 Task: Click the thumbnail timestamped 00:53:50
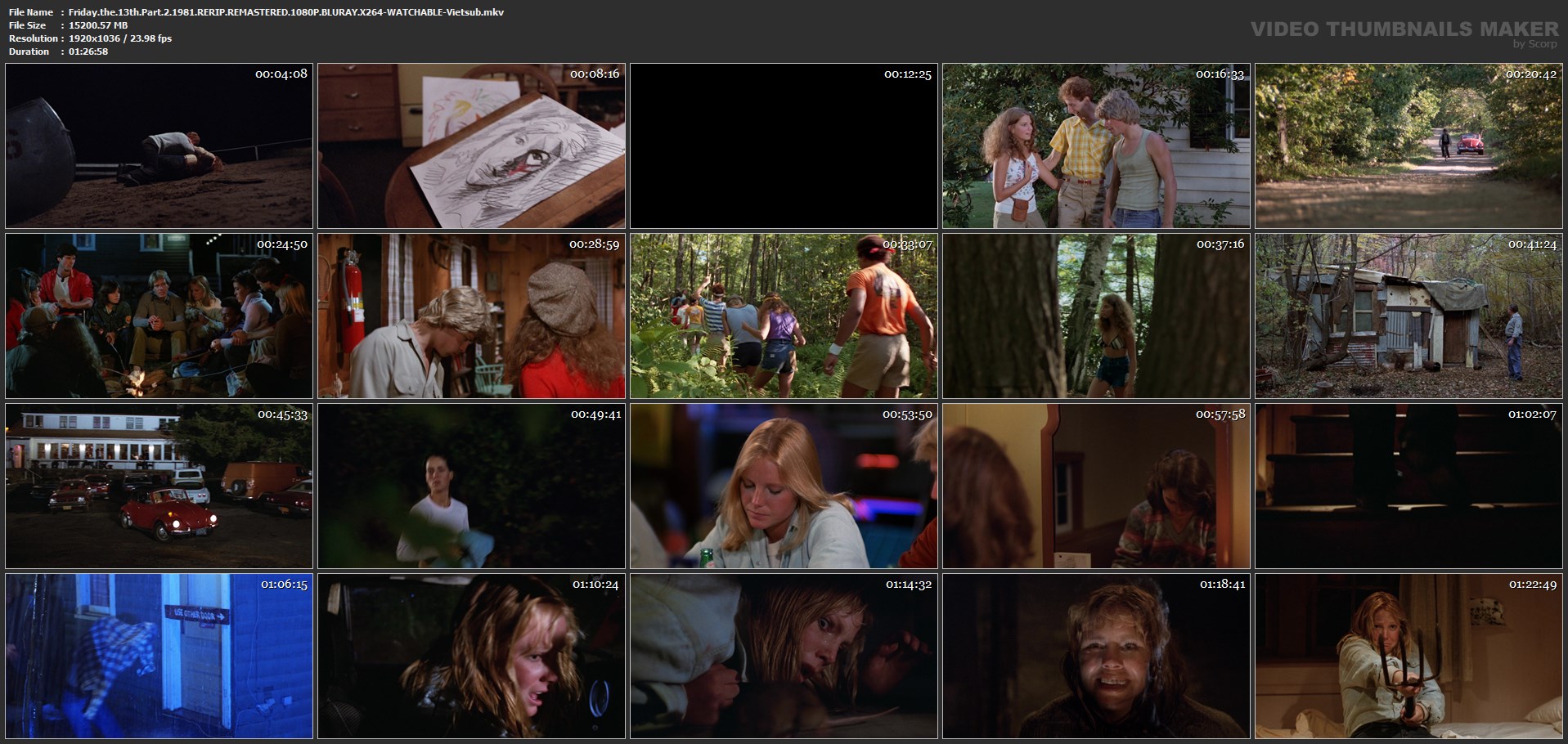(784, 486)
